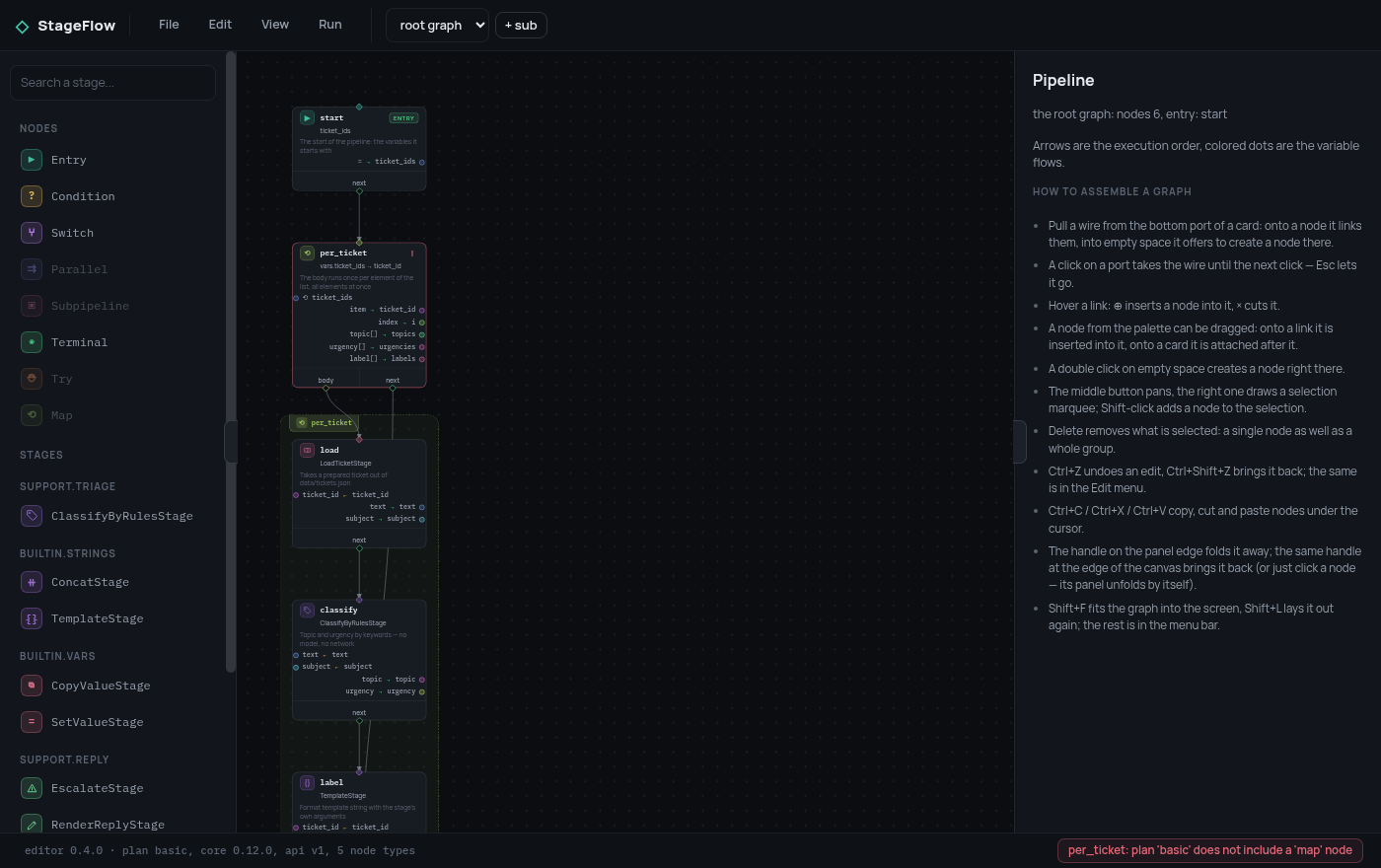Click the ENTRY badge on start node
This screenshot has height=868, width=1381.
click(x=403, y=118)
